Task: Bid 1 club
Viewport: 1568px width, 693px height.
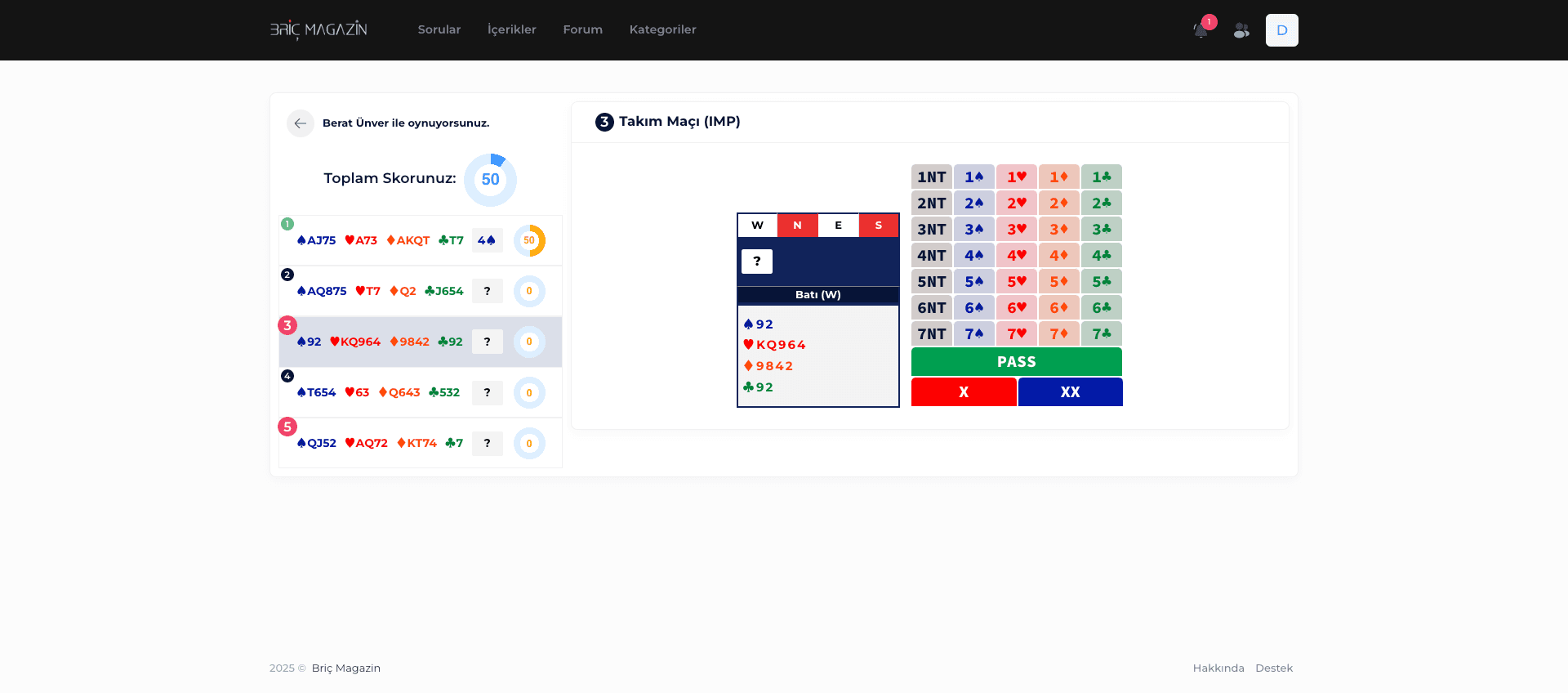Action: pyautogui.click(x=1102, y=177)
